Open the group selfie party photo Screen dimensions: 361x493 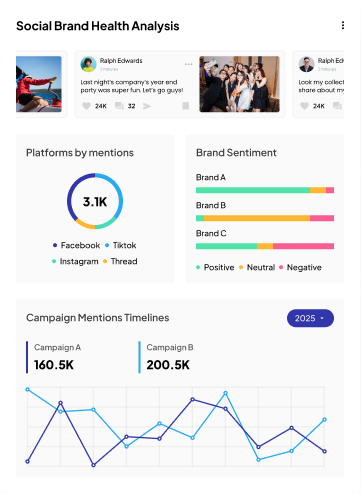point(239,84)
